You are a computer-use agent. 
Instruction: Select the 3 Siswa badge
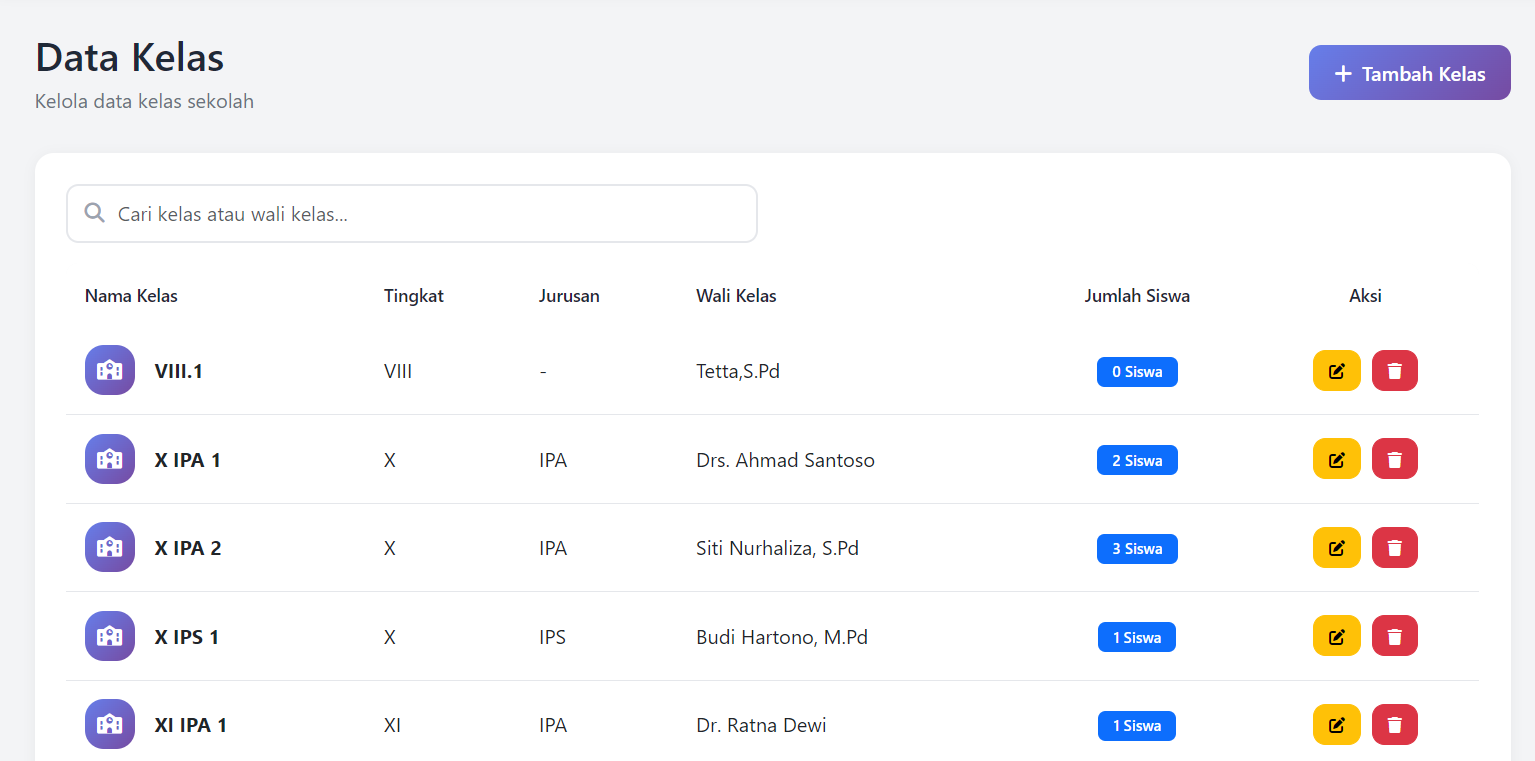pyautogui.click(x=1137, y=549)
